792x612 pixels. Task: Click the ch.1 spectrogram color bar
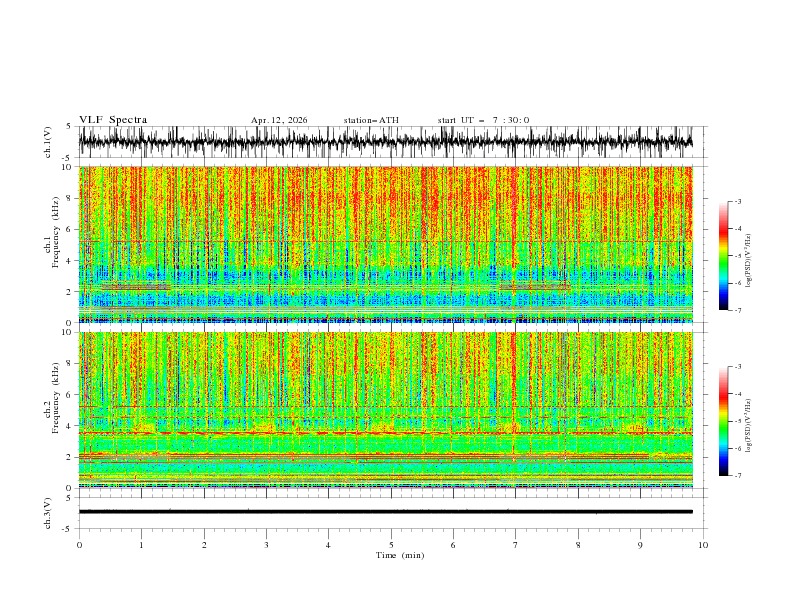click(724, 256)
